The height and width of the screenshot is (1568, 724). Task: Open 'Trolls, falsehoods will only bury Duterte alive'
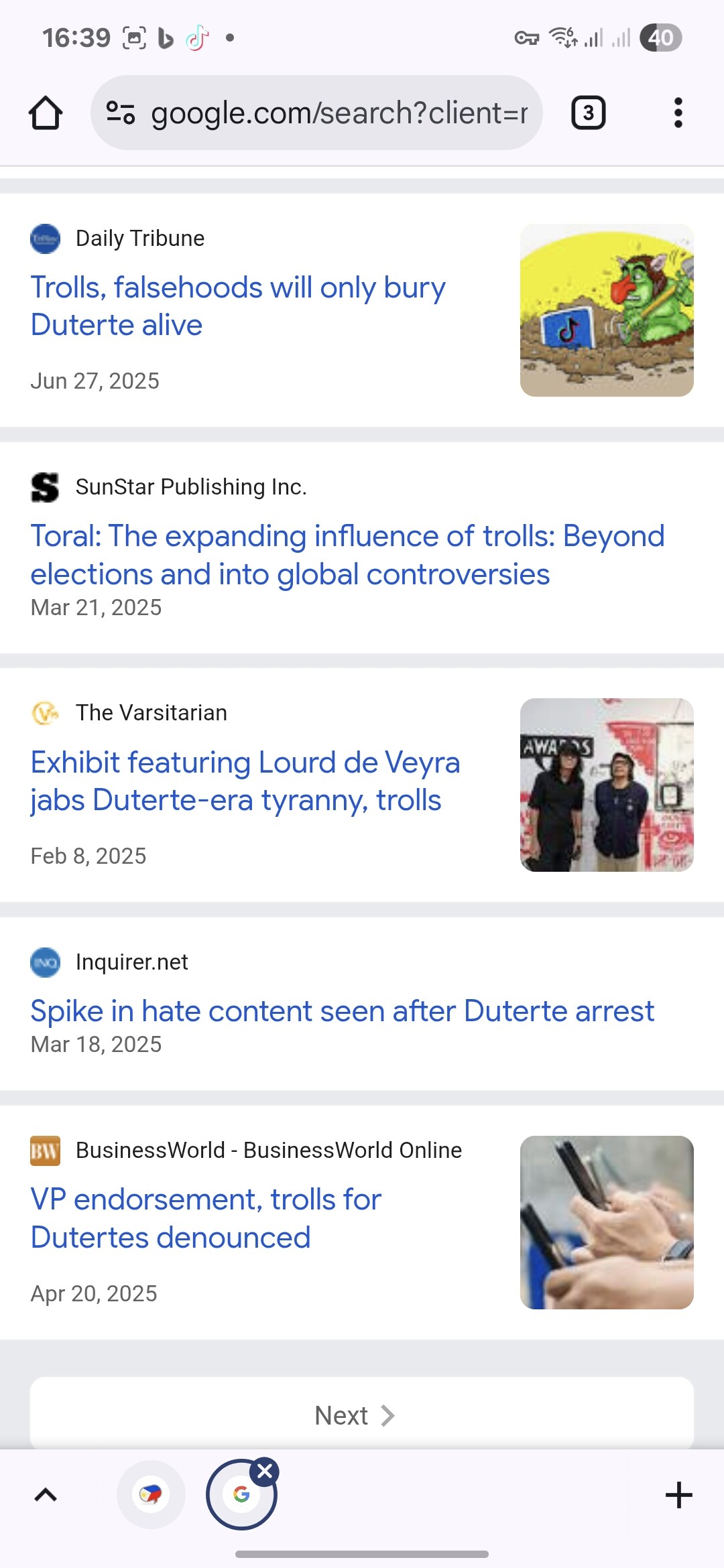[238, 306]
